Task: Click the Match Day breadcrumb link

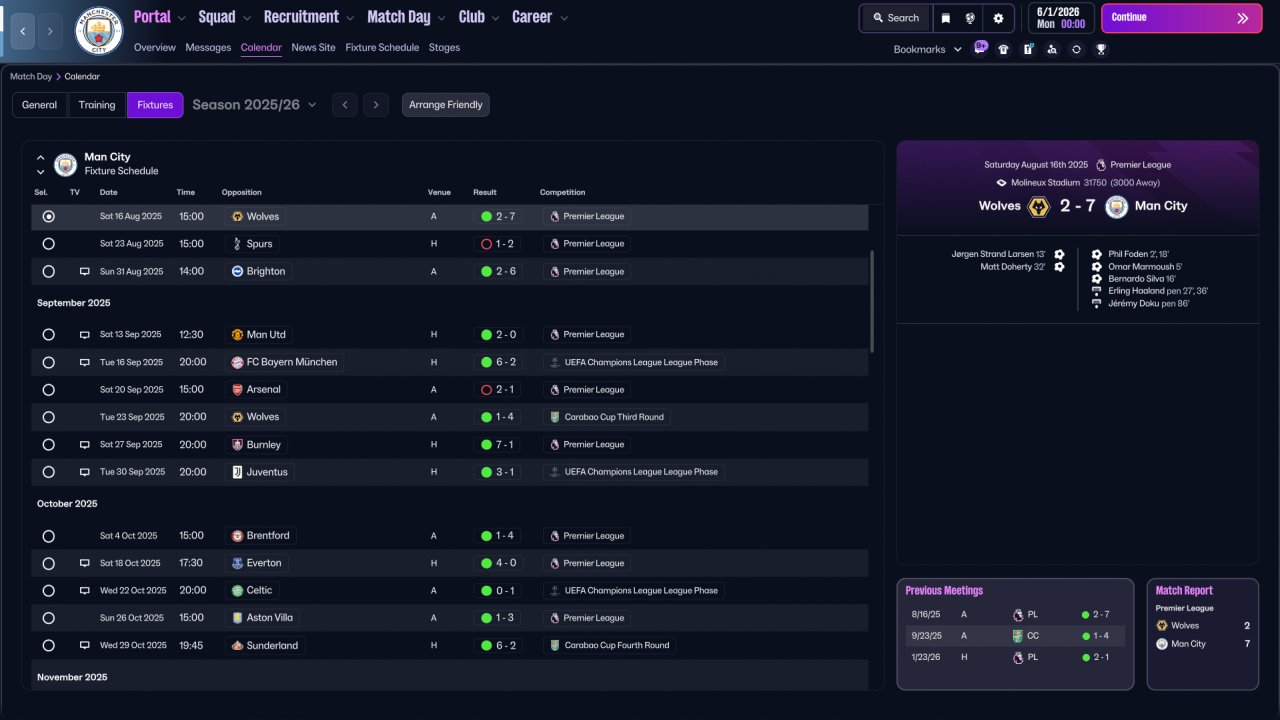Action: (31, 77)
